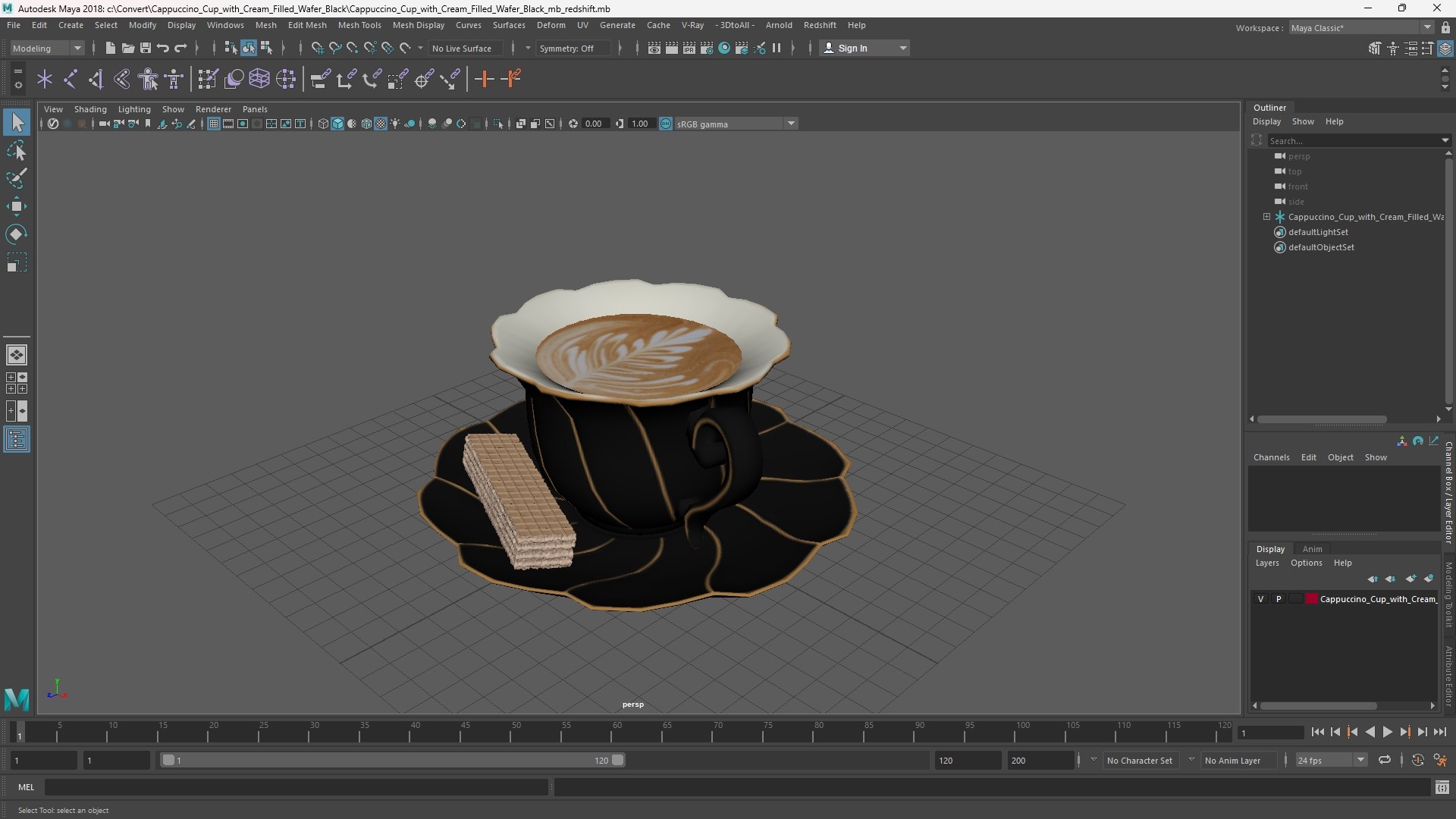Choose the Move tool in the toolbox
The image size is (1456, 819).
click(17, 206)
